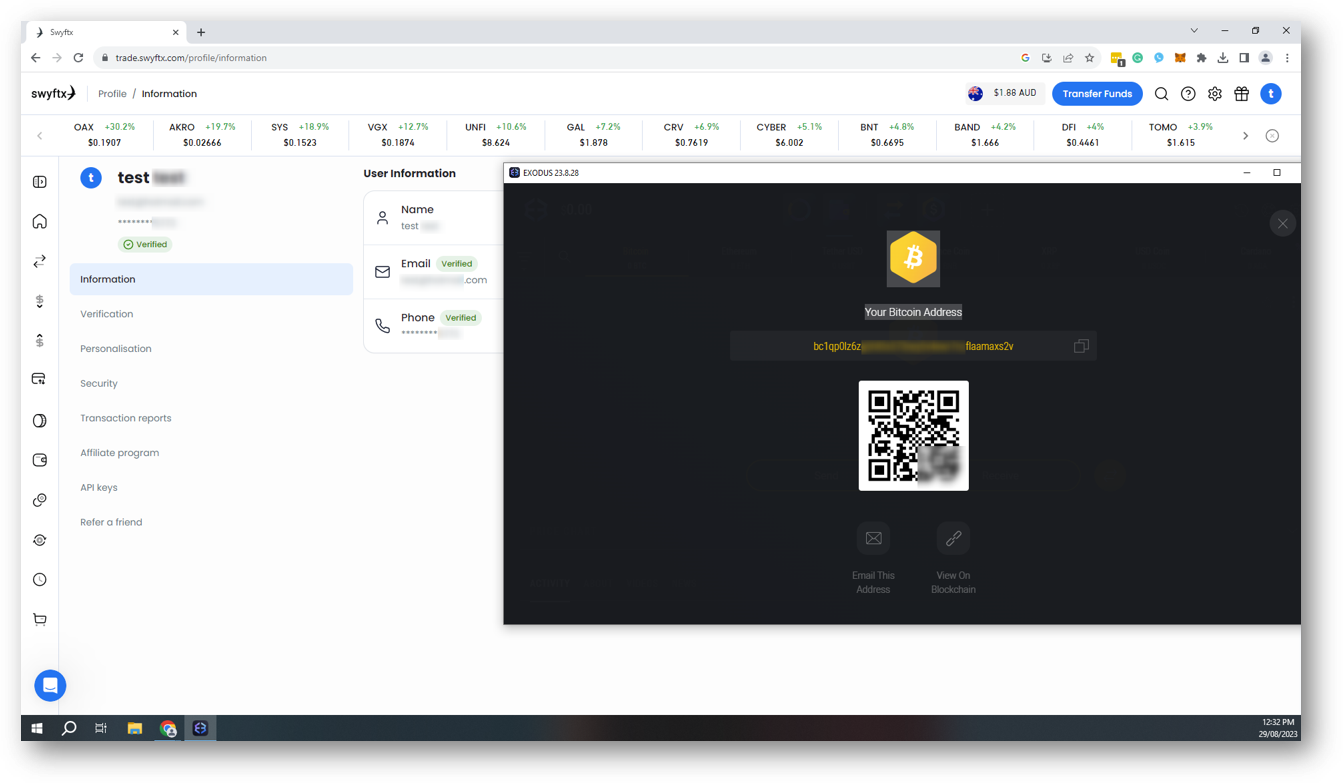
Task: Open the chat support bubble button
Action: [50, 686]
